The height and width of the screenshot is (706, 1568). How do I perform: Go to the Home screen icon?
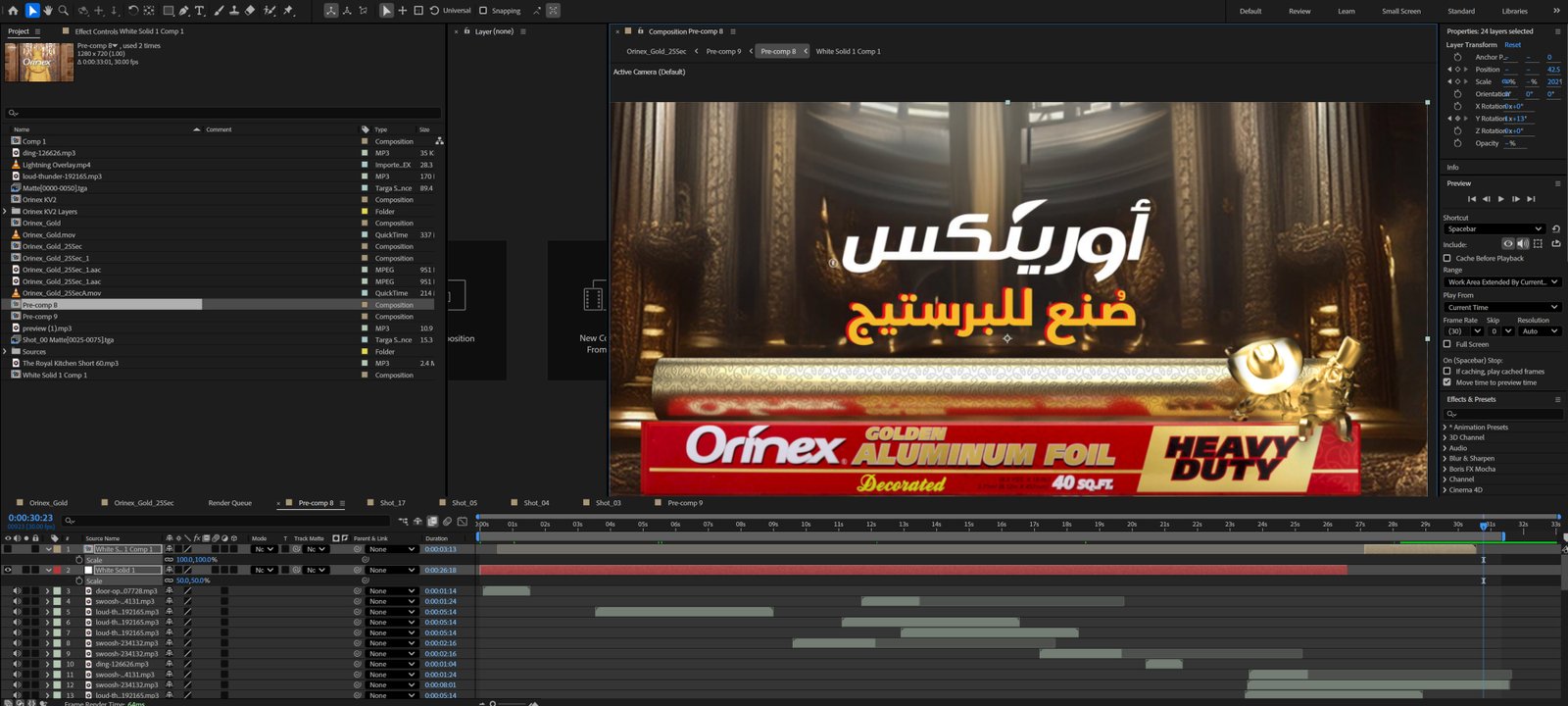coord(13,10)
